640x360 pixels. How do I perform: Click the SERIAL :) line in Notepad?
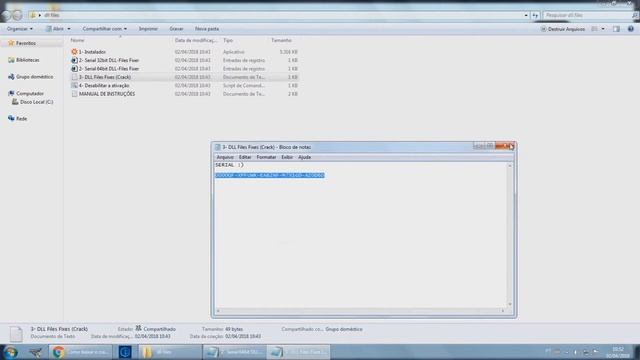[x=229, y=165]
